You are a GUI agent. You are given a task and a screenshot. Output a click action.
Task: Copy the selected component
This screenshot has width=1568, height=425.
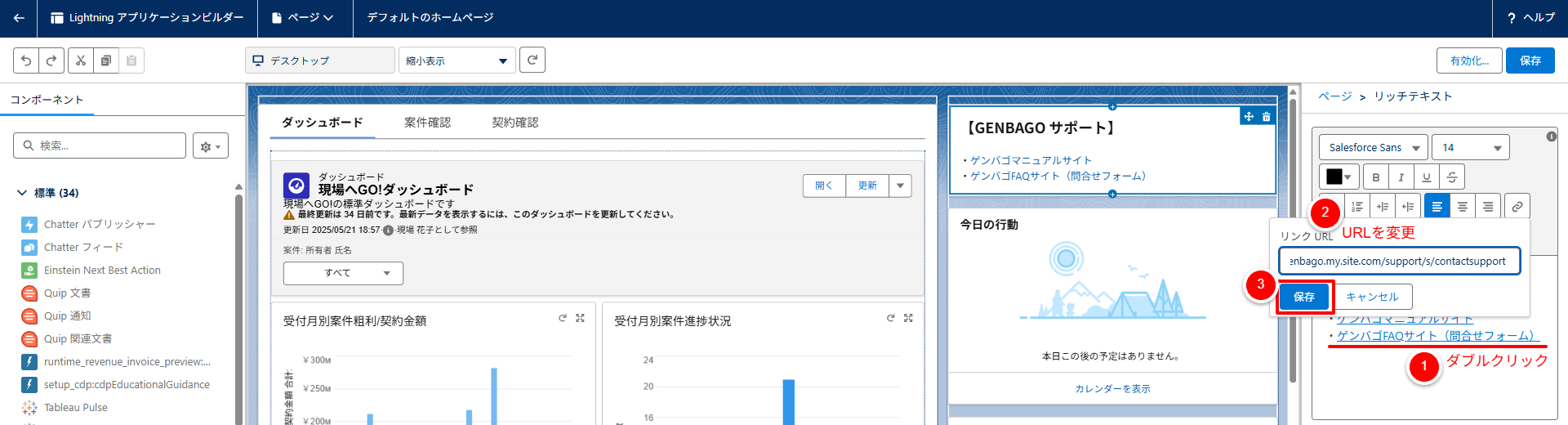click(x=106, y=60)
